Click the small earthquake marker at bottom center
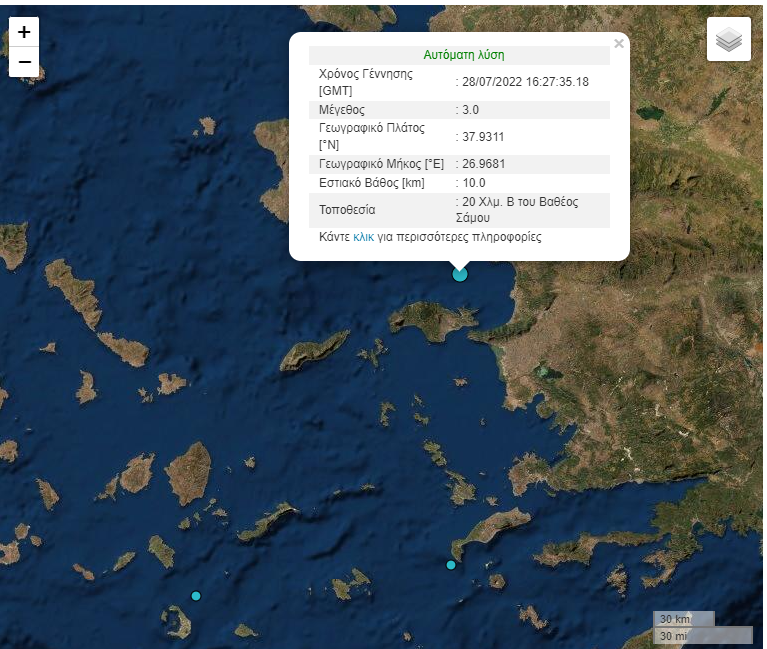Viewport: 767px width, 649px height. tap(451, 565)
